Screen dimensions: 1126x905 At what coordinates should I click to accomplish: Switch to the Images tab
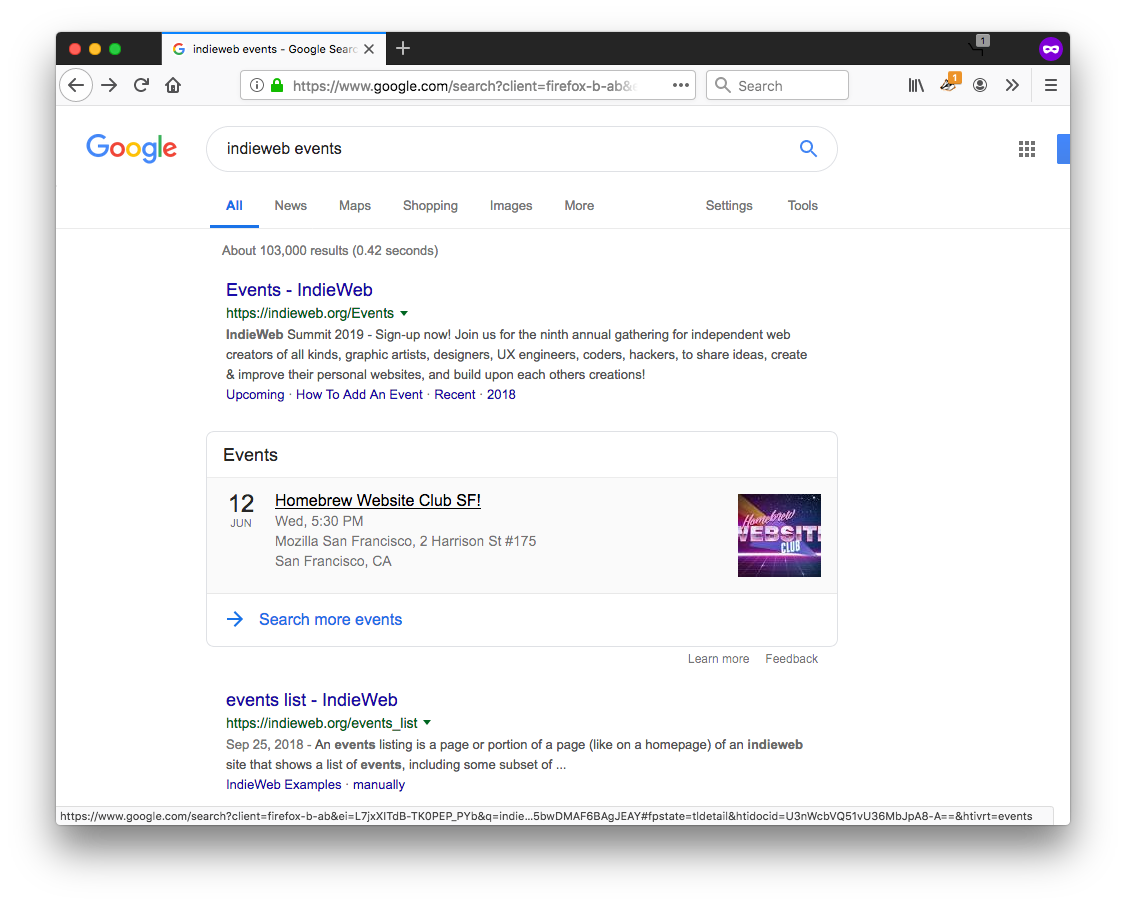511,205
